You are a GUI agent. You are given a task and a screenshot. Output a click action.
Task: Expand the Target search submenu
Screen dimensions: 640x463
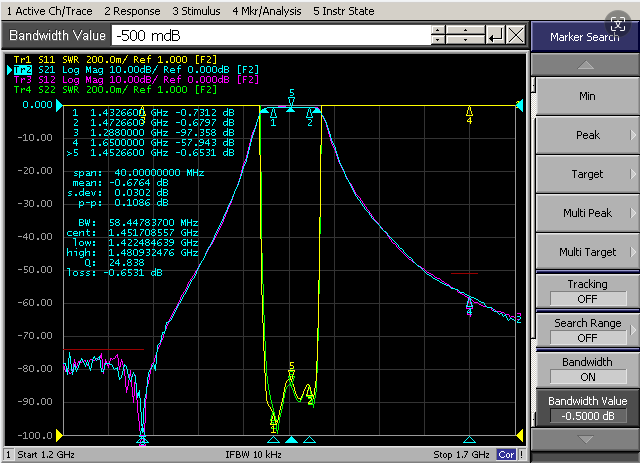point(587,174)
